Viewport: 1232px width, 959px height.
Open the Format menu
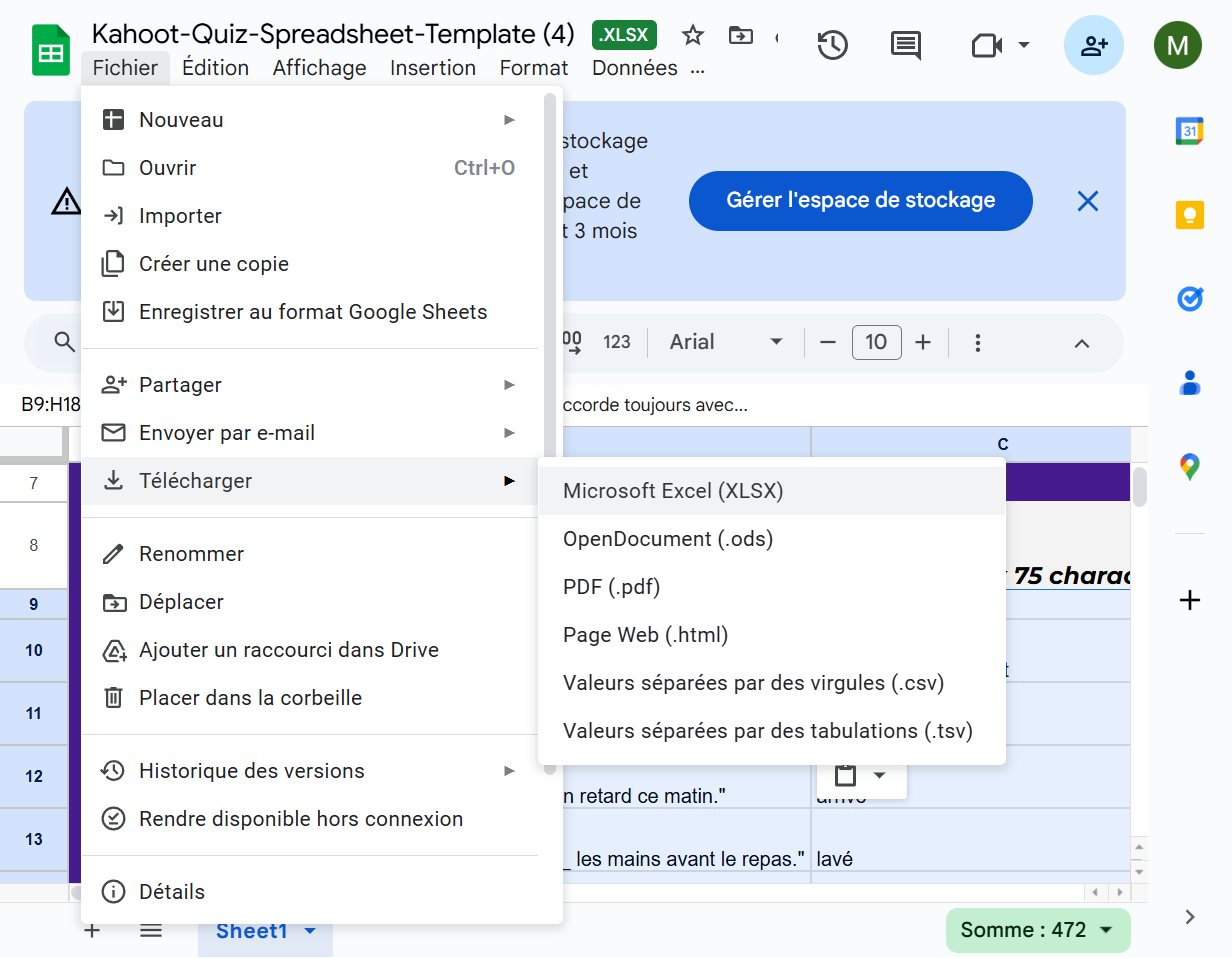(534, 68)
